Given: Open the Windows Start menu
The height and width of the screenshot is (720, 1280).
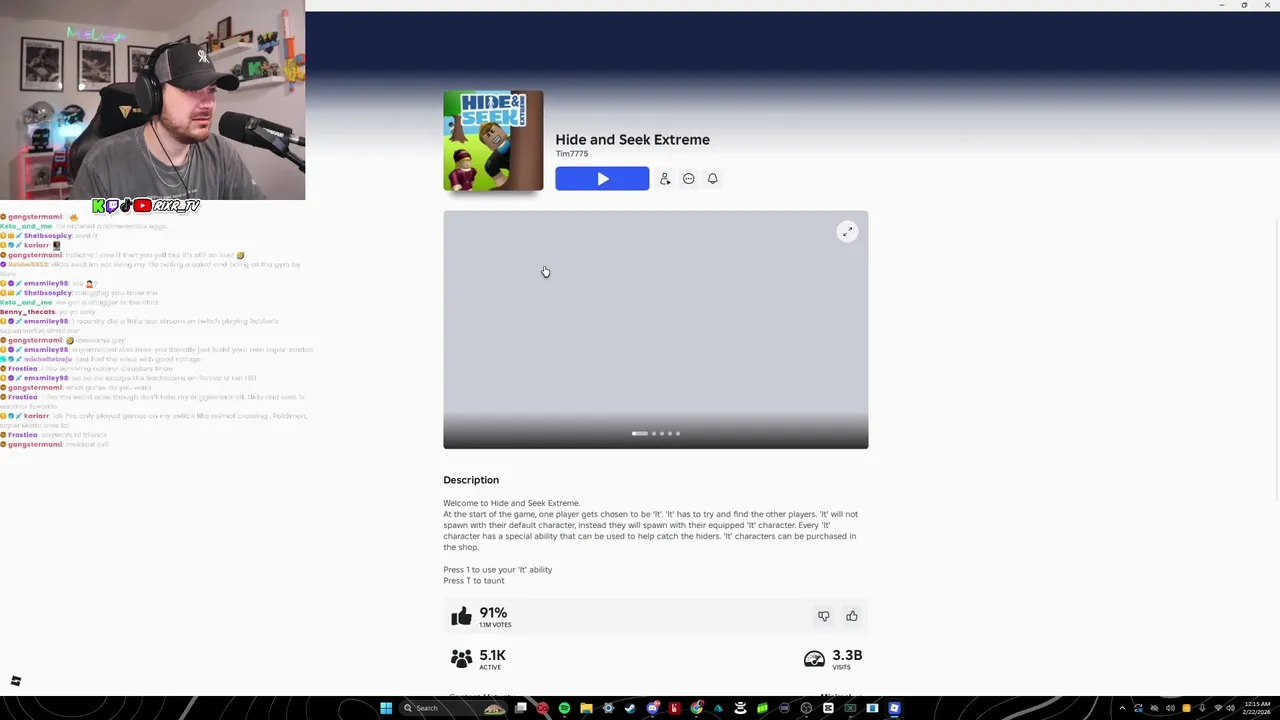Looking at the screenshot, I should coord(386,708).
